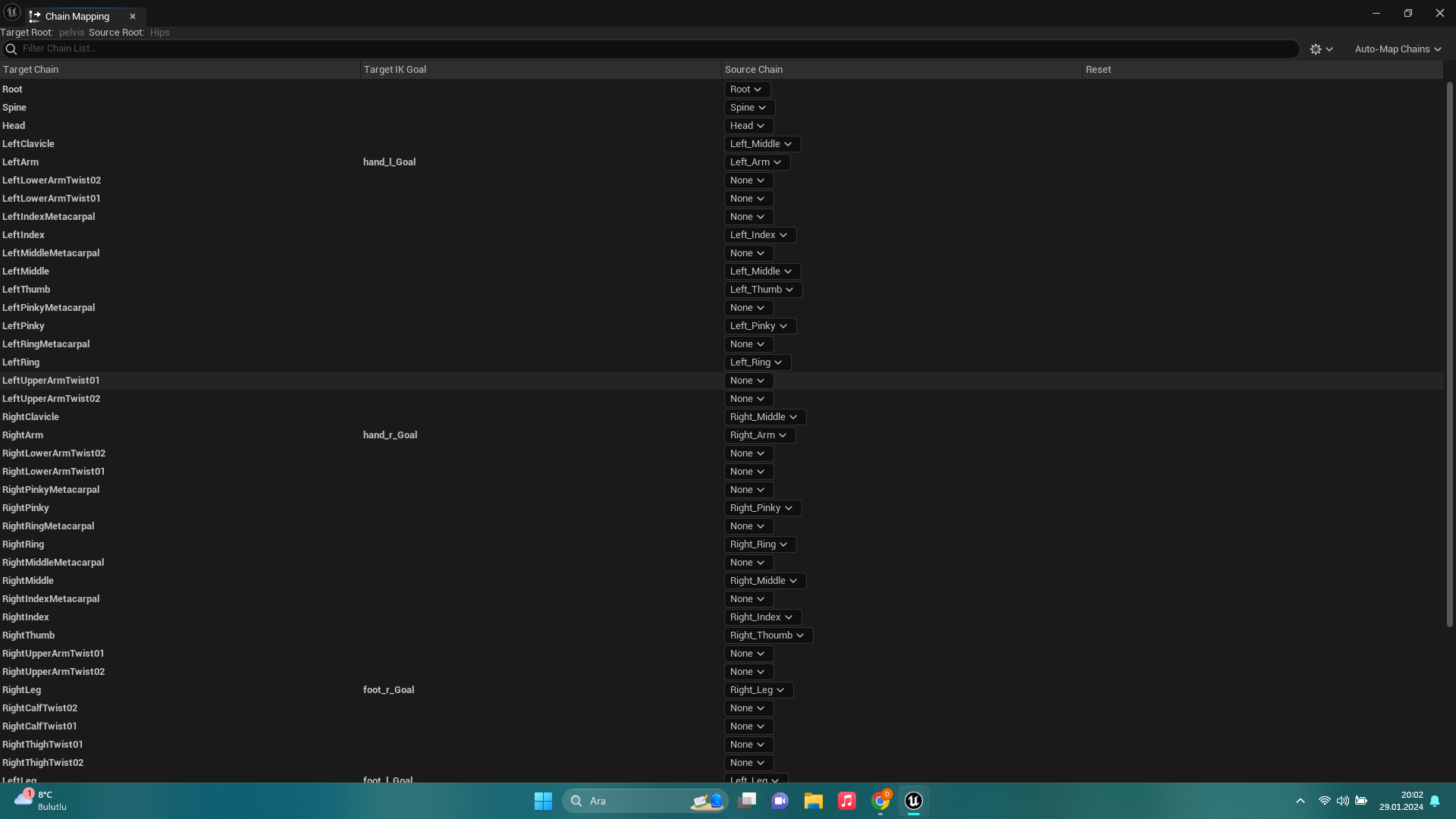Click the Windows Start button
Image resolution: width=1456 pixels, height=819 pixels.
tap(543, 801)
